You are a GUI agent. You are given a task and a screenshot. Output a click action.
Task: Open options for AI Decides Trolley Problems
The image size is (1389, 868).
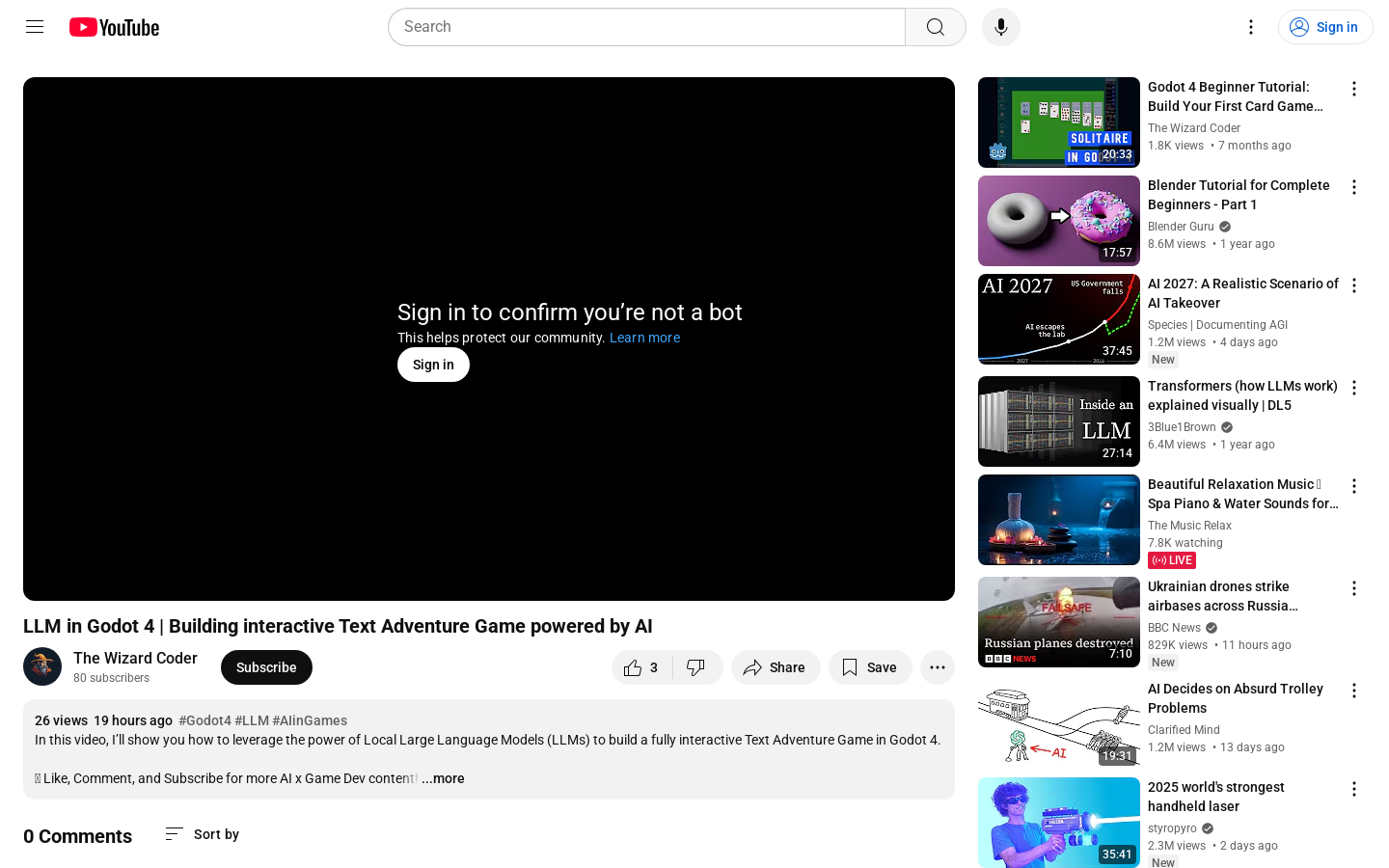(x=1354, y=691)
